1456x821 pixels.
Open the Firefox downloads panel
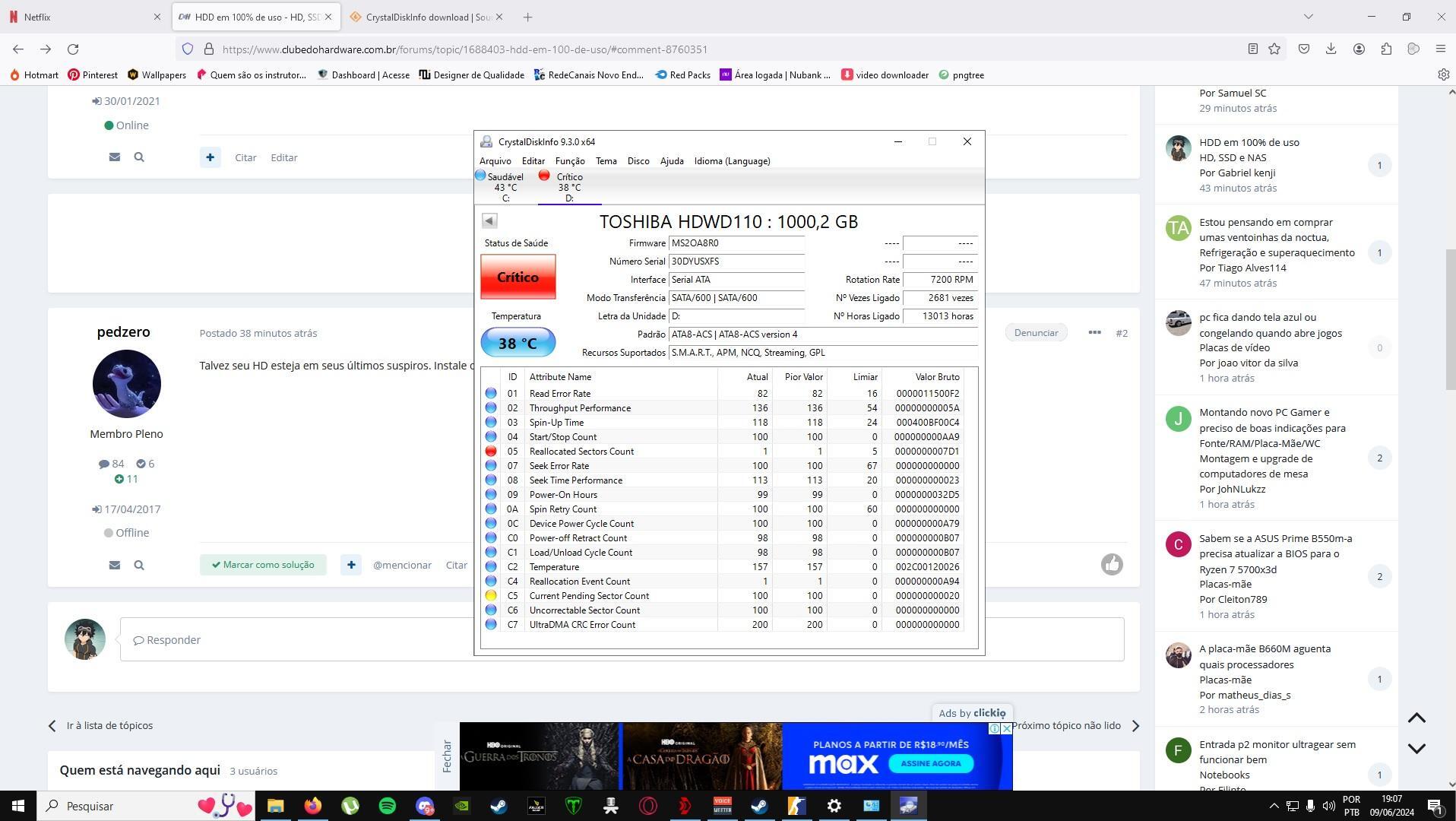point(1331,49)
